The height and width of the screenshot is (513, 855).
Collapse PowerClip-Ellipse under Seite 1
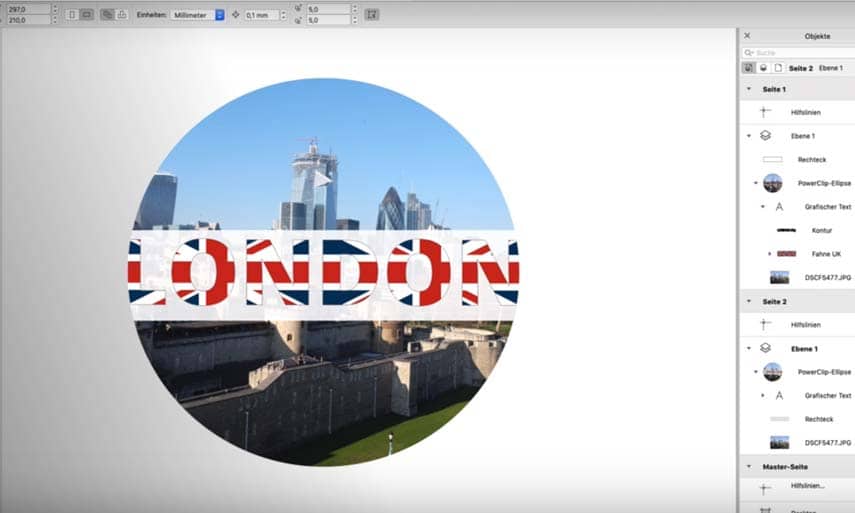pos(756,183)
